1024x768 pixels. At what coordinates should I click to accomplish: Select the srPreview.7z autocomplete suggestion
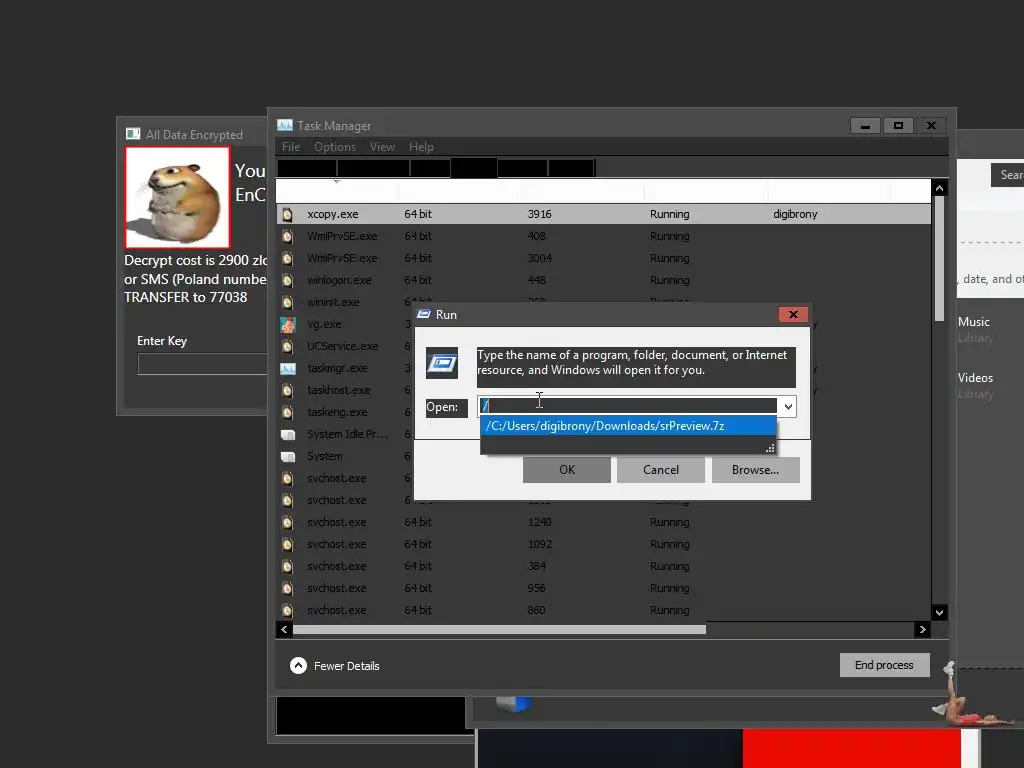coord(628,426)
